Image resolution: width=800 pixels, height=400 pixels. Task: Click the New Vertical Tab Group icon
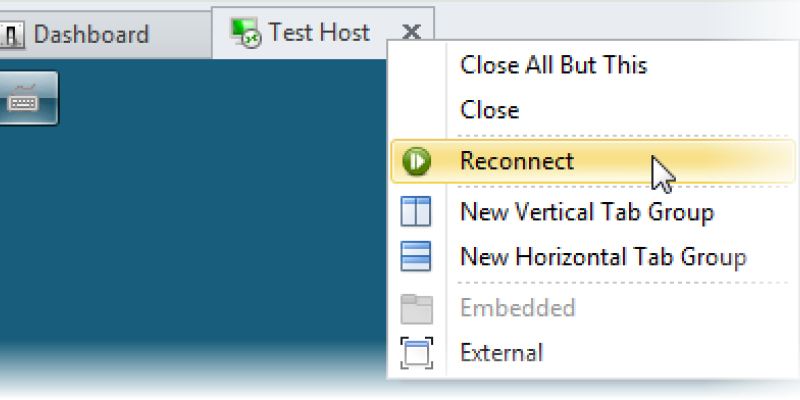416,212
